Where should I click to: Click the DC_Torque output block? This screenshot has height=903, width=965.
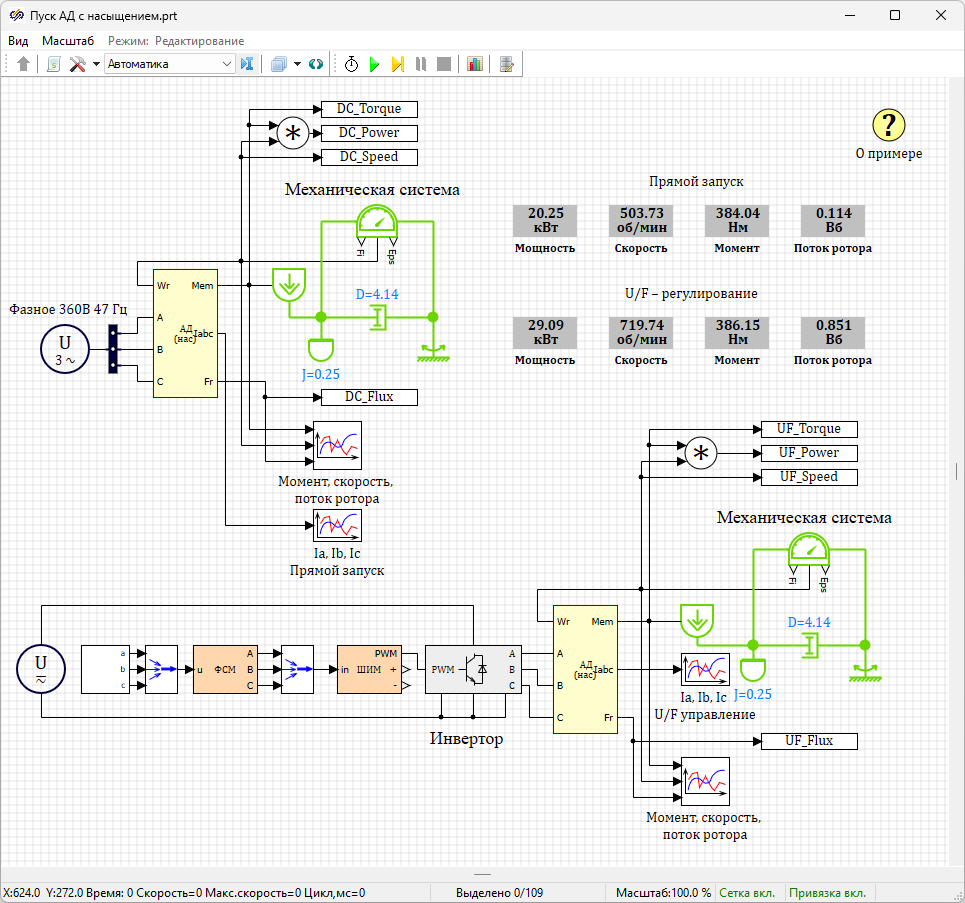tap(368, 109)
